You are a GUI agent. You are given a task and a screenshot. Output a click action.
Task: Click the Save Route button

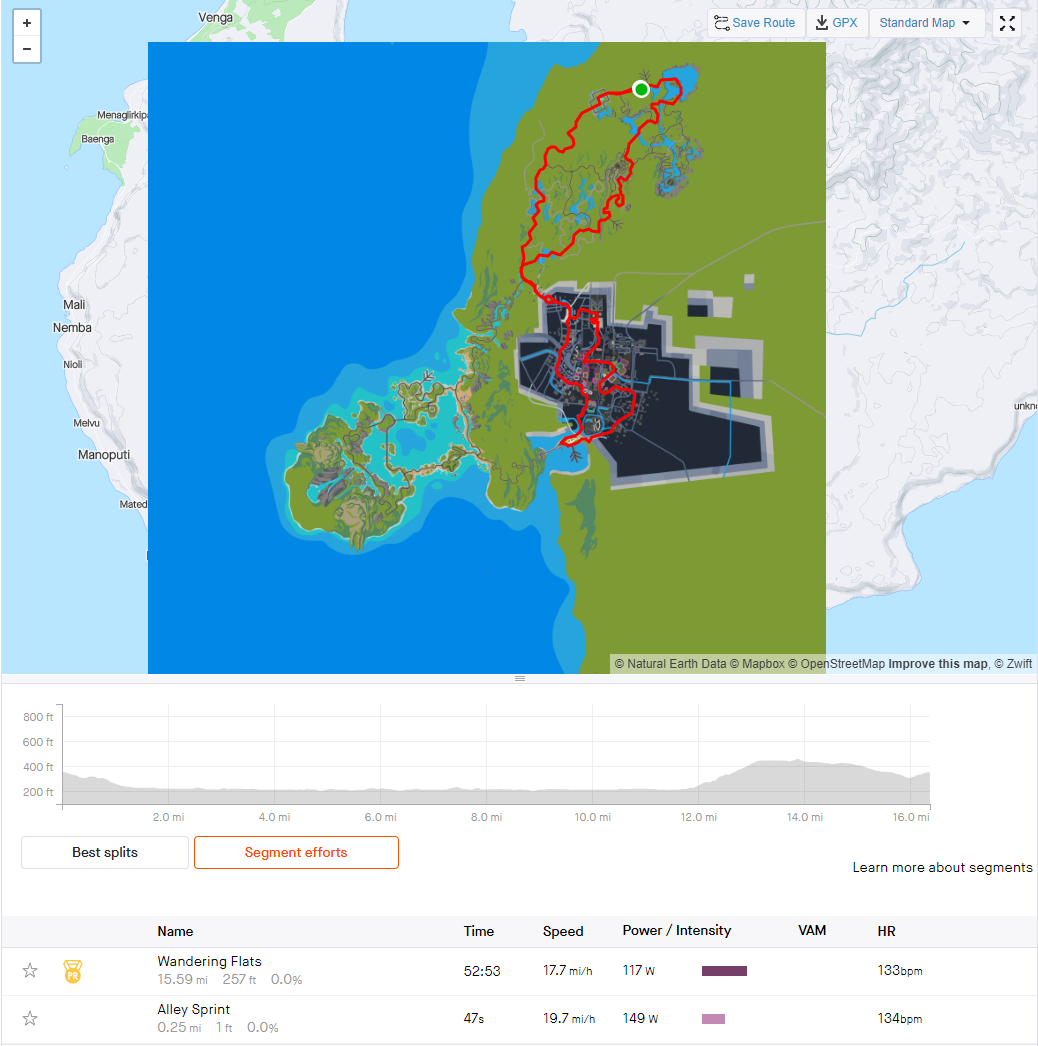[755, 23]
